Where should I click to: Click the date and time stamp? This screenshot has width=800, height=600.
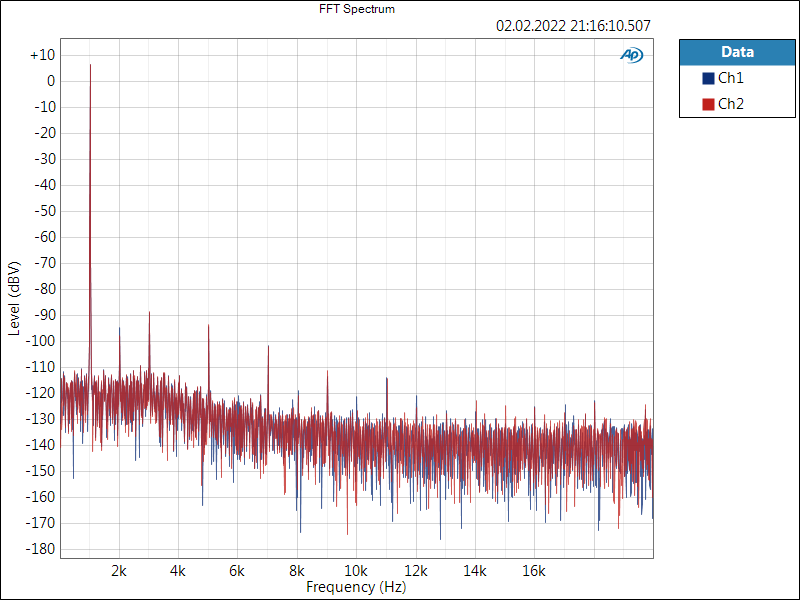[x=574, y=27]
